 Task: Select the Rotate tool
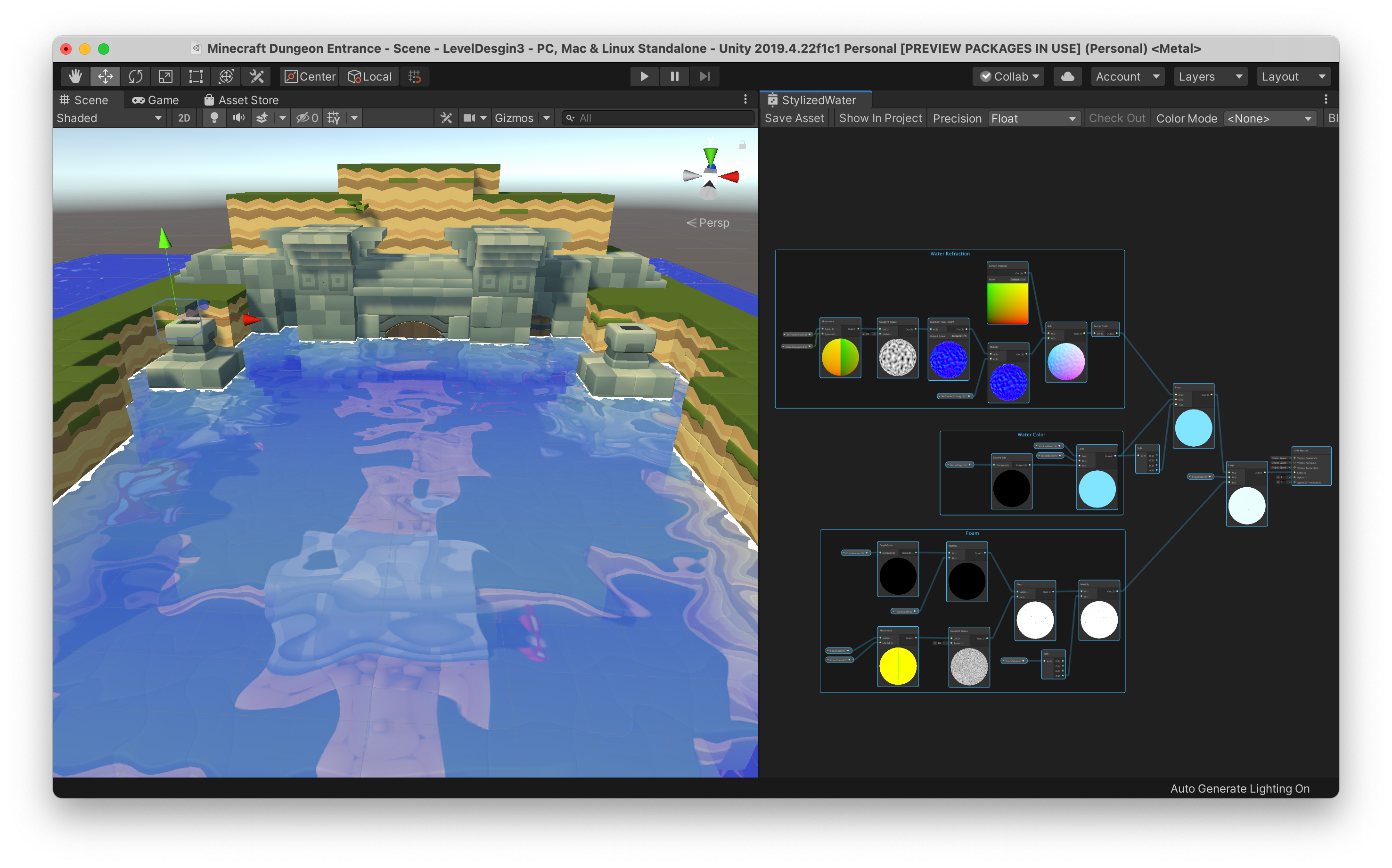(x=135, y=76)
